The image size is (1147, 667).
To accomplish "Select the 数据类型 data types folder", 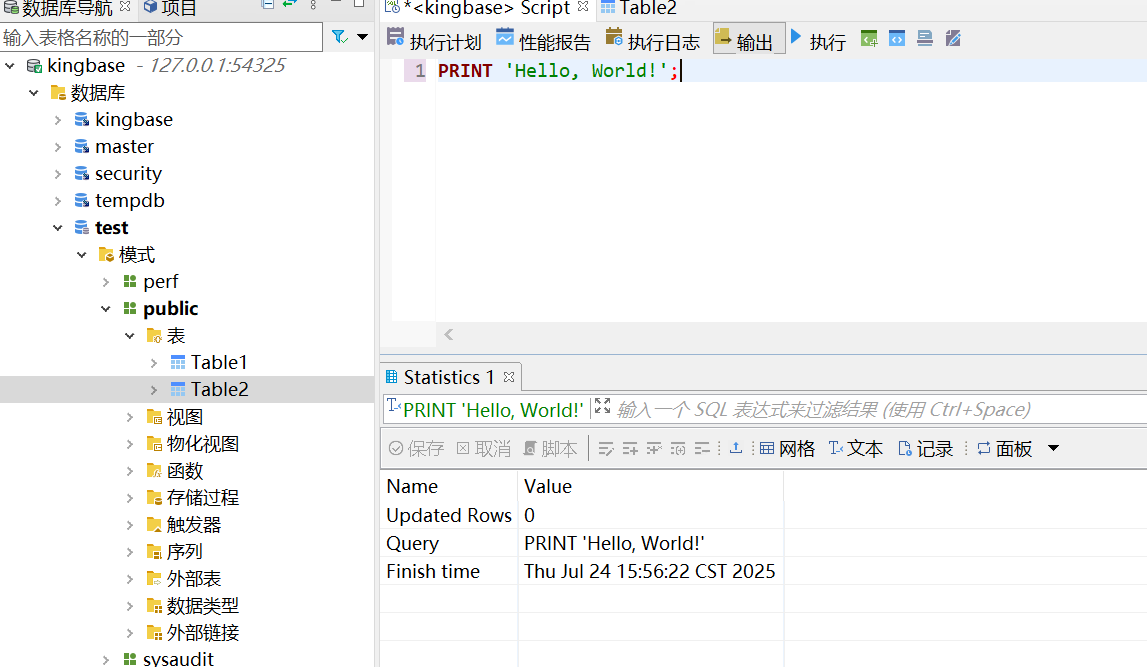I will coord(202,606).
